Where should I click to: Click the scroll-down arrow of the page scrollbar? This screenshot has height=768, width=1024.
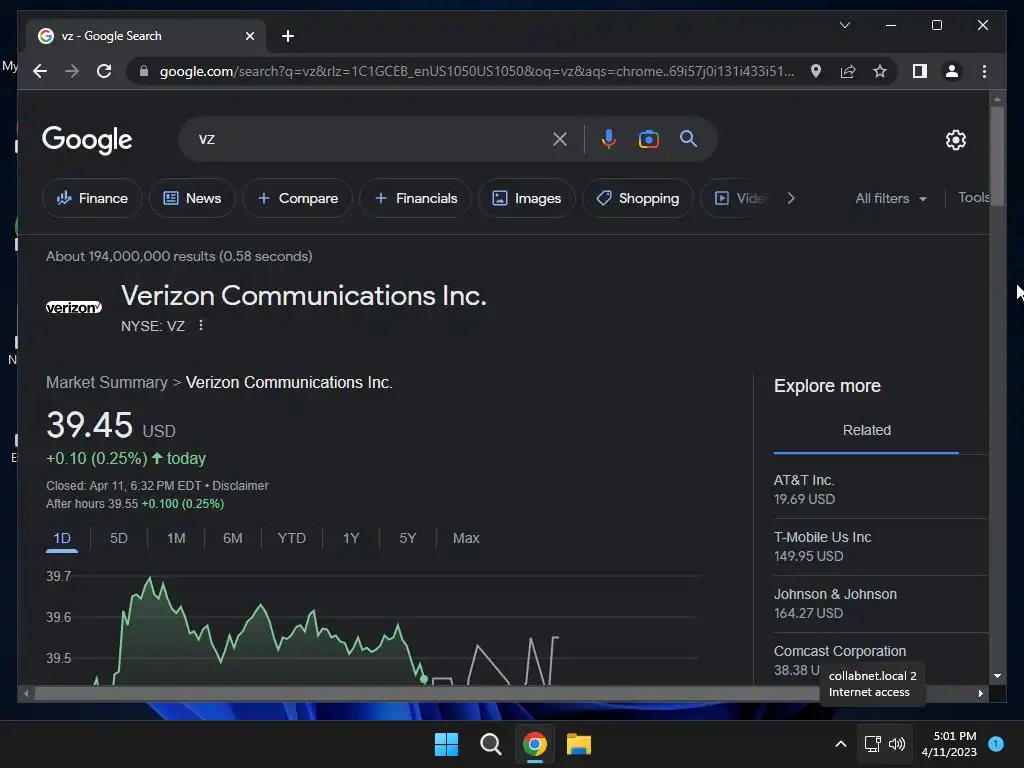(997, 676)
